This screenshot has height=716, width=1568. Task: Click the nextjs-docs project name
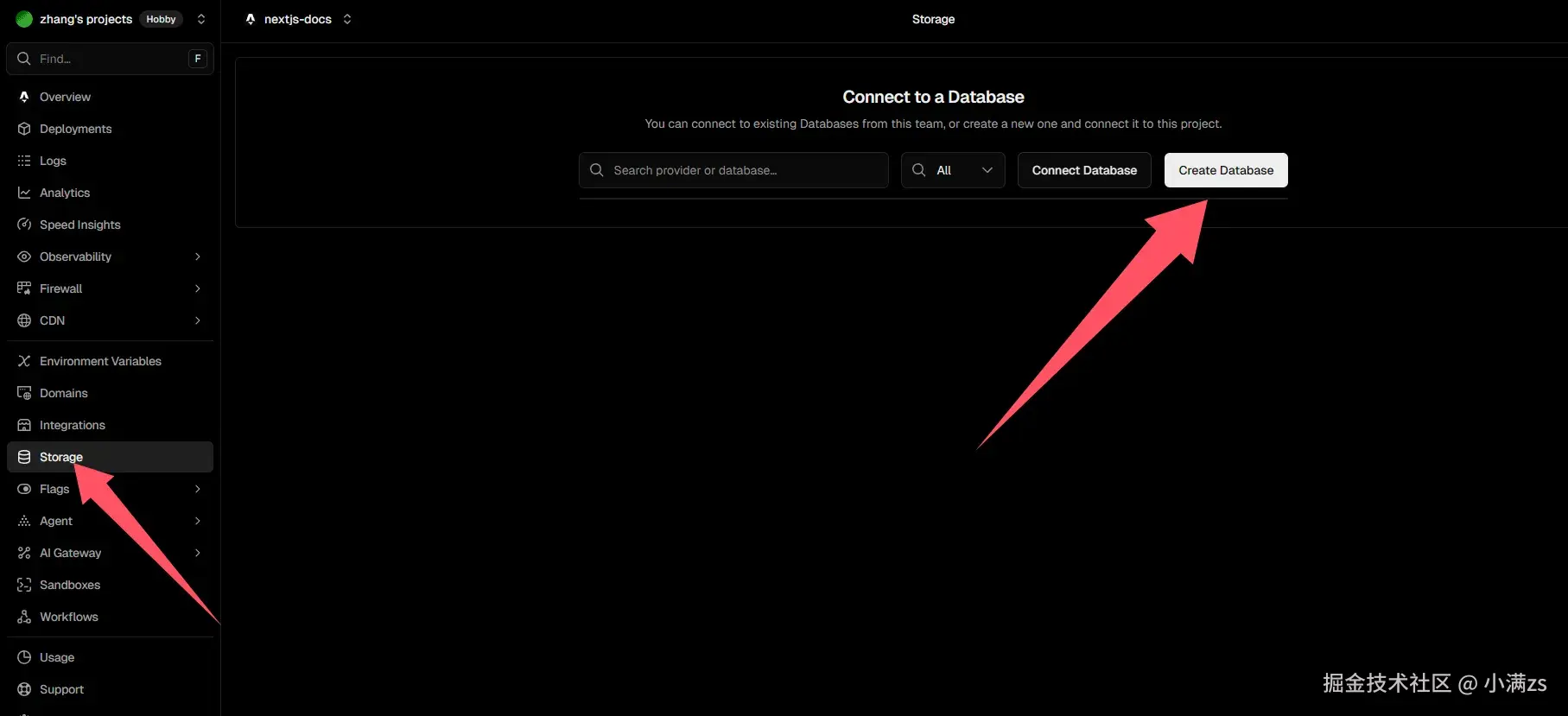click(298, 19)
